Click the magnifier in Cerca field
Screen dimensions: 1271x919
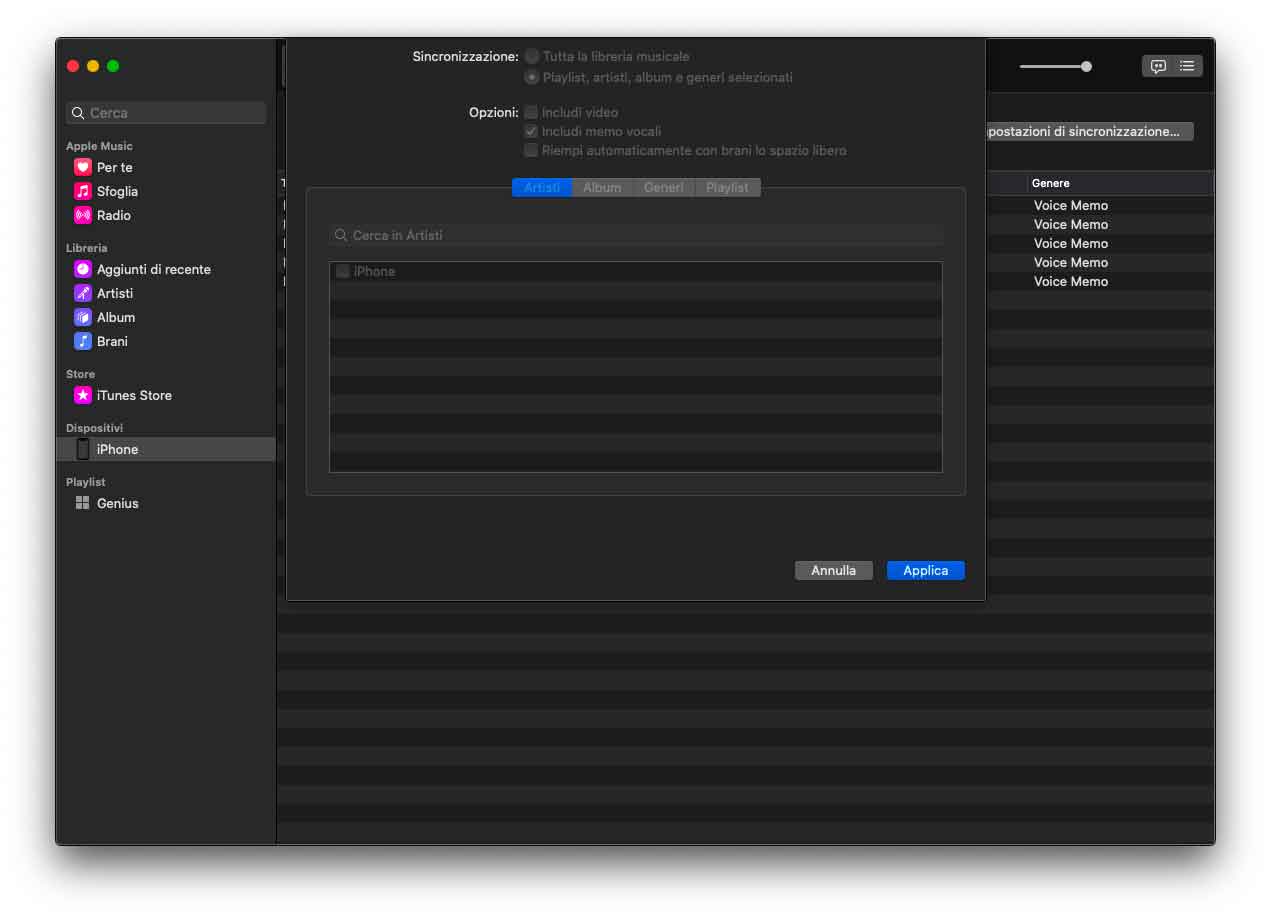click(x=79, y=113)
